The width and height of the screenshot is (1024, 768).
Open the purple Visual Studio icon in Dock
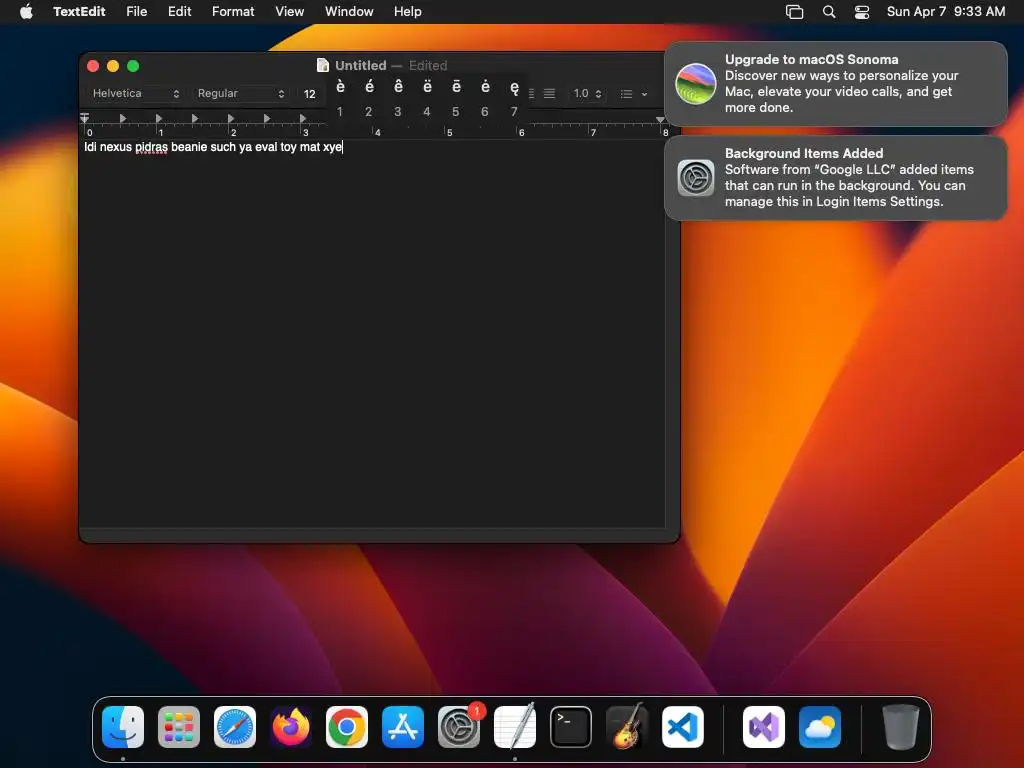[764, 727]
